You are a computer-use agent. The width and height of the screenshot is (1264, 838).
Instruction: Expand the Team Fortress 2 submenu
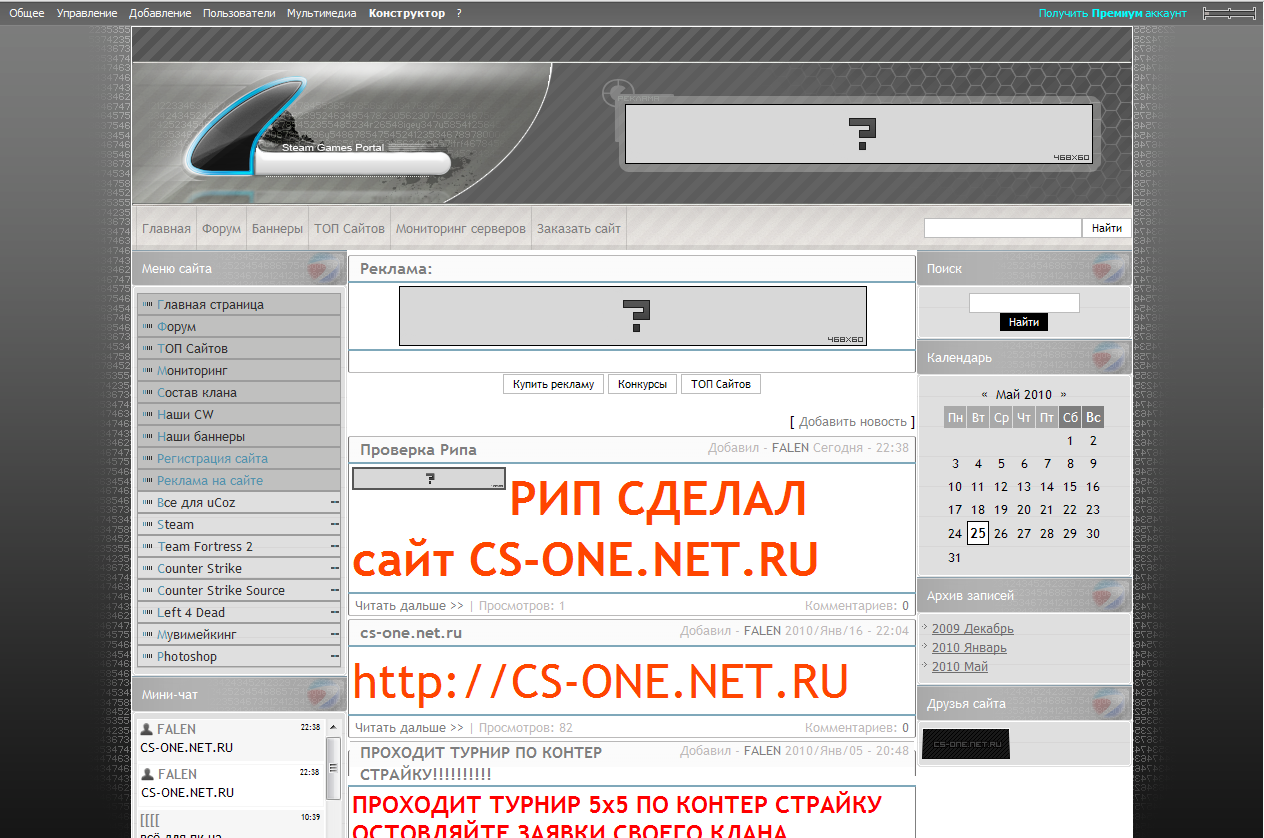click(239, 546)
